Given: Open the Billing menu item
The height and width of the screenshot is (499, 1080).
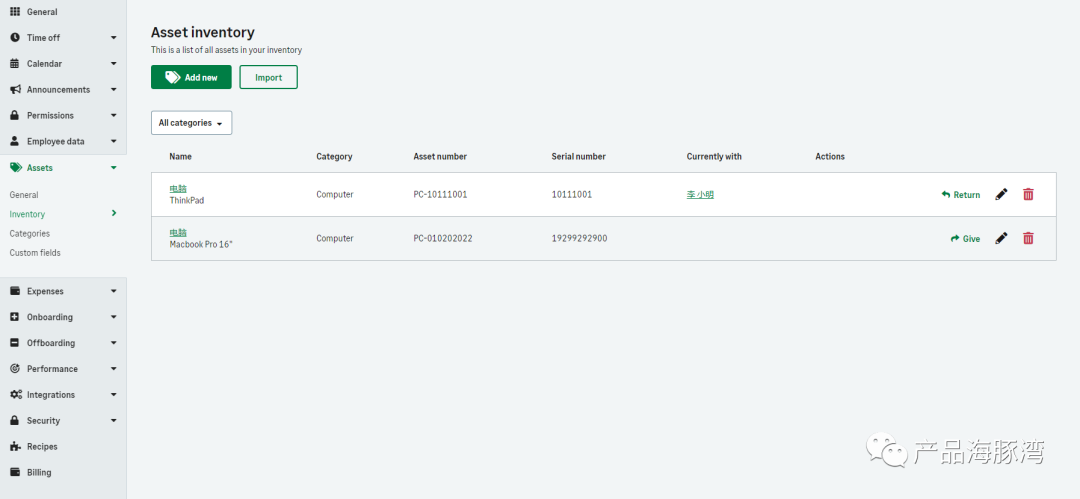Looking at the screenshot, I should (39, 473).
